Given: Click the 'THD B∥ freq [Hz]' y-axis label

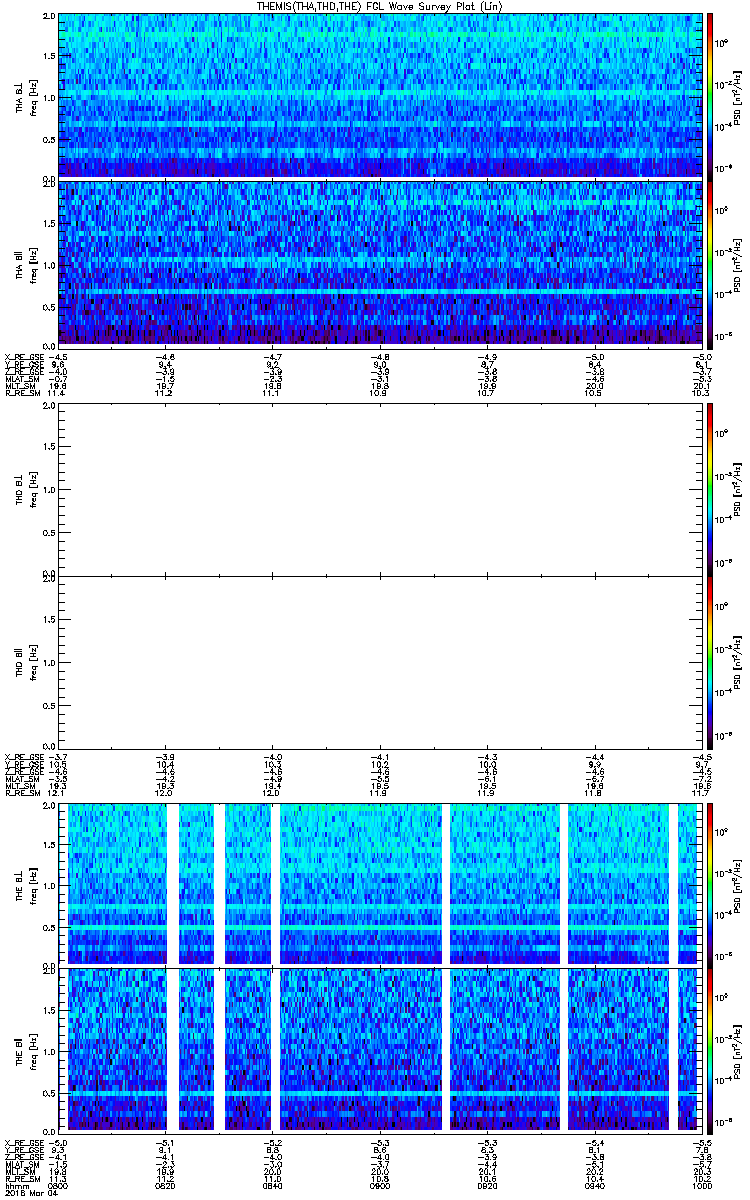Looking at the screenshot, I should [x=26, y=662].
